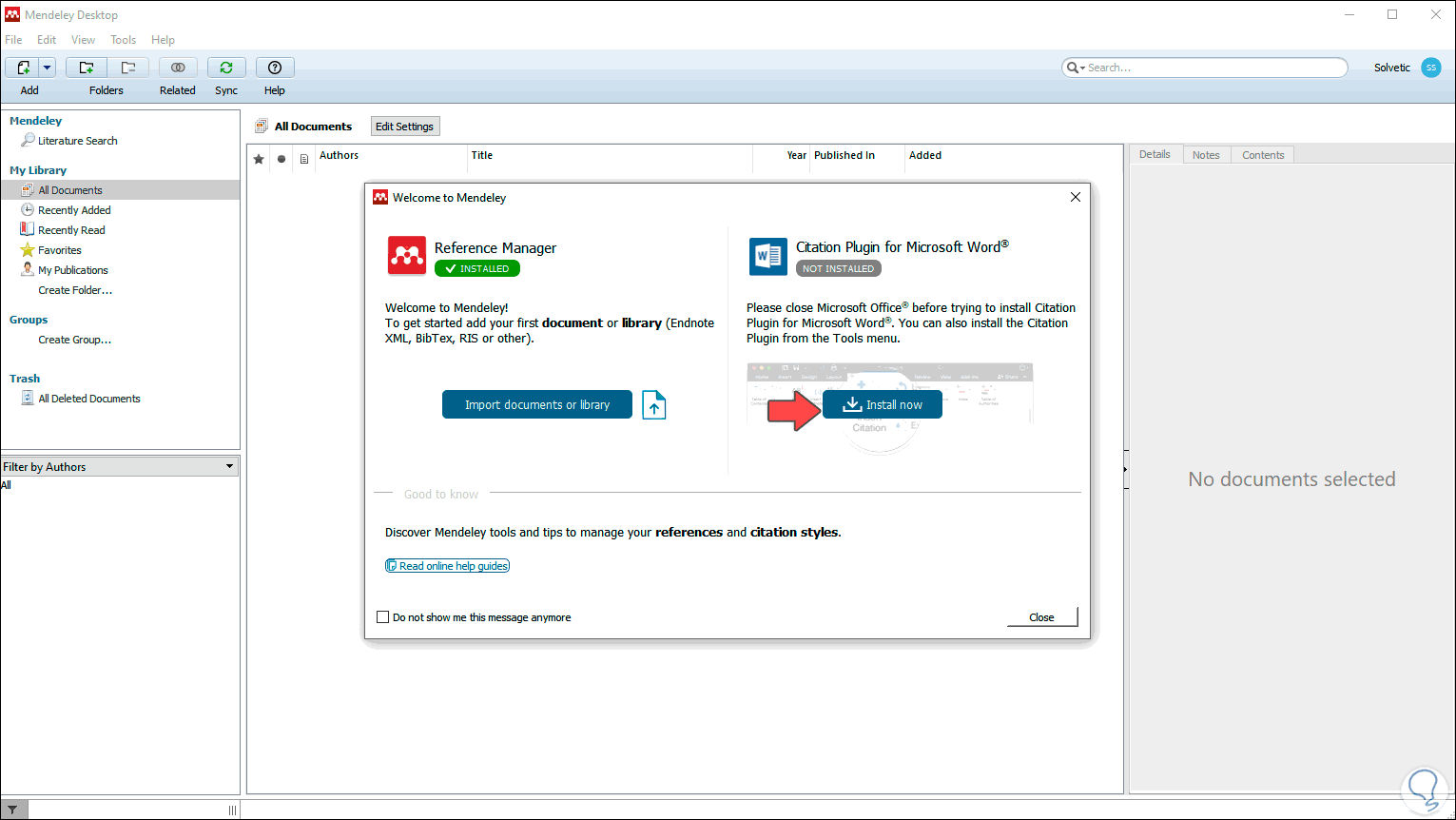Toggle the filter funnel icon in status bar
The width and height of the screenshot is (1456, 820).
pos(11,810)
